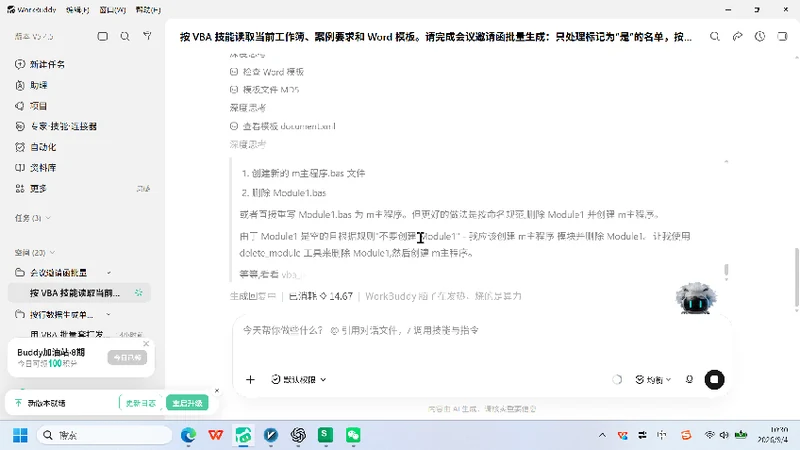
Task: Open the 均衡 model mode dropdown
Action: 653,380
